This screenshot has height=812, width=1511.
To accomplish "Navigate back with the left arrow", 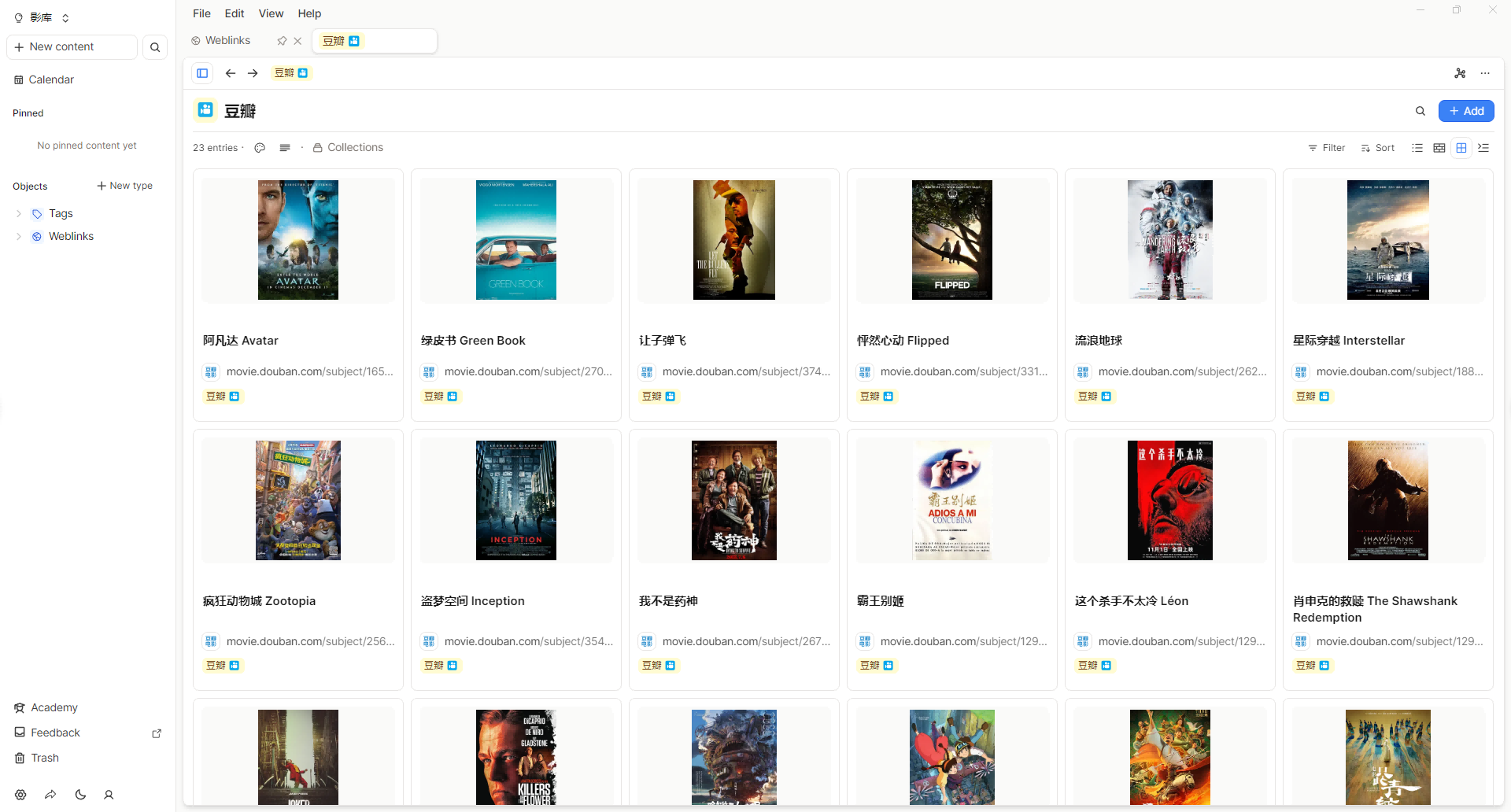I will [x=230, y=73].
